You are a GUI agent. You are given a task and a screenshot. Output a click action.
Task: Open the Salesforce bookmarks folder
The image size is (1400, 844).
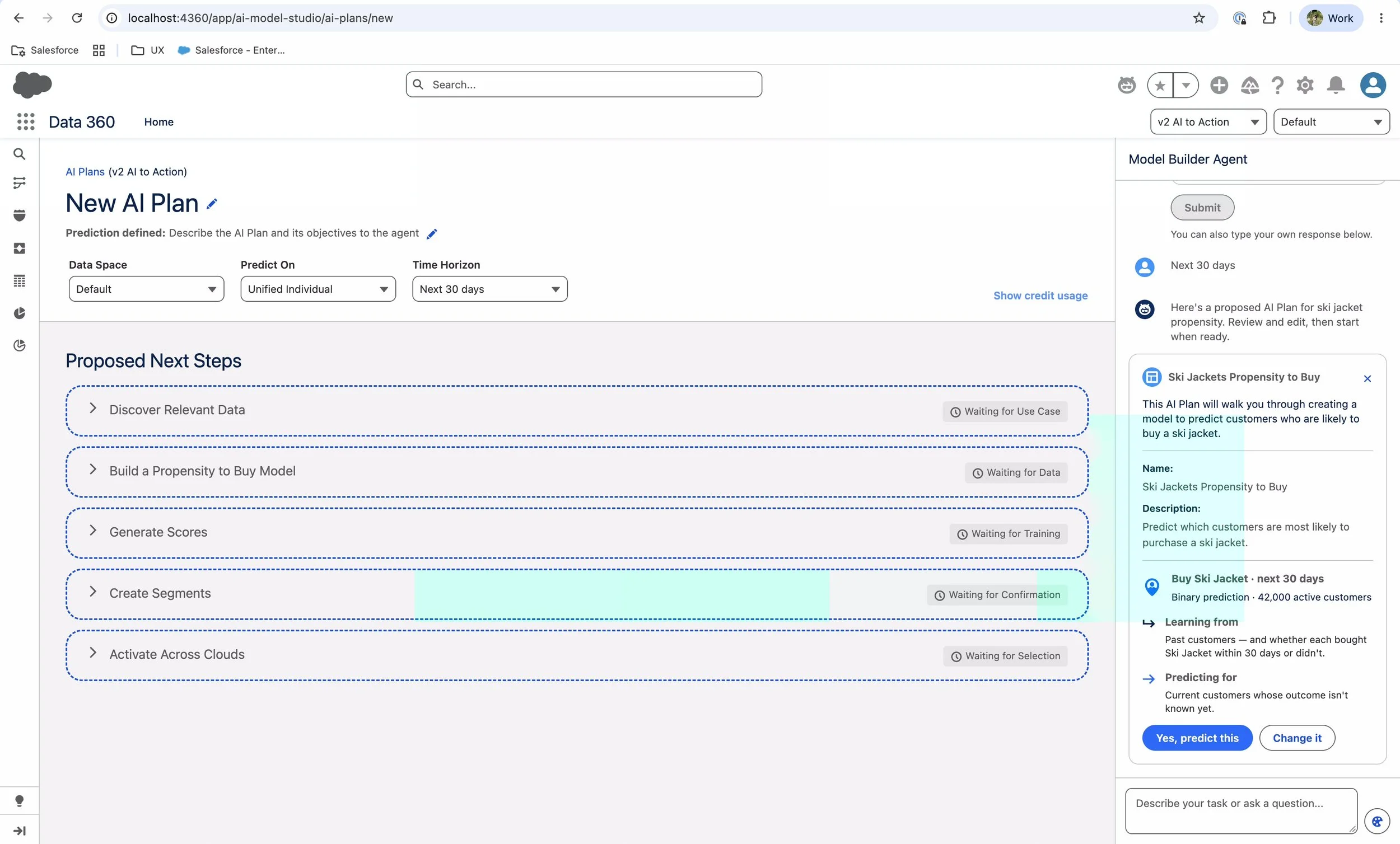[x=45, y=50]
